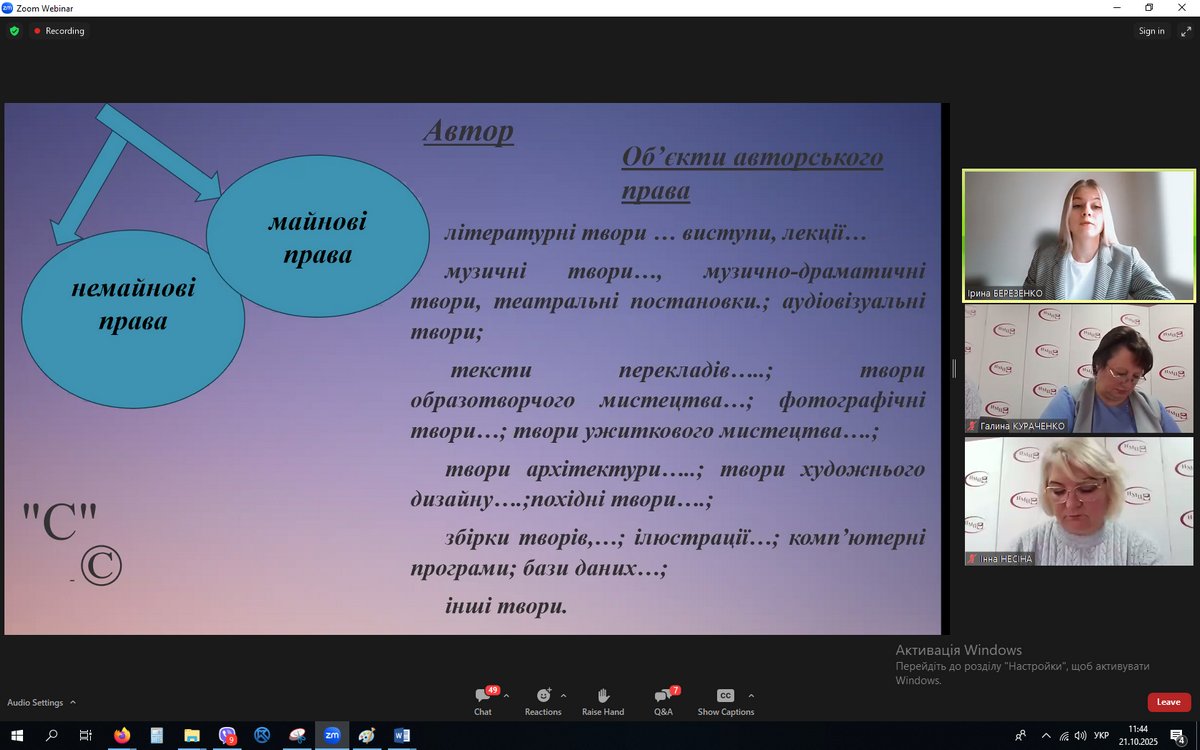The width and height of the screenshot is (1200, 750).
Task: Select Ірина БЕРЕЗЕНКО's video thumbnail
Action: tap(1079, 235)
